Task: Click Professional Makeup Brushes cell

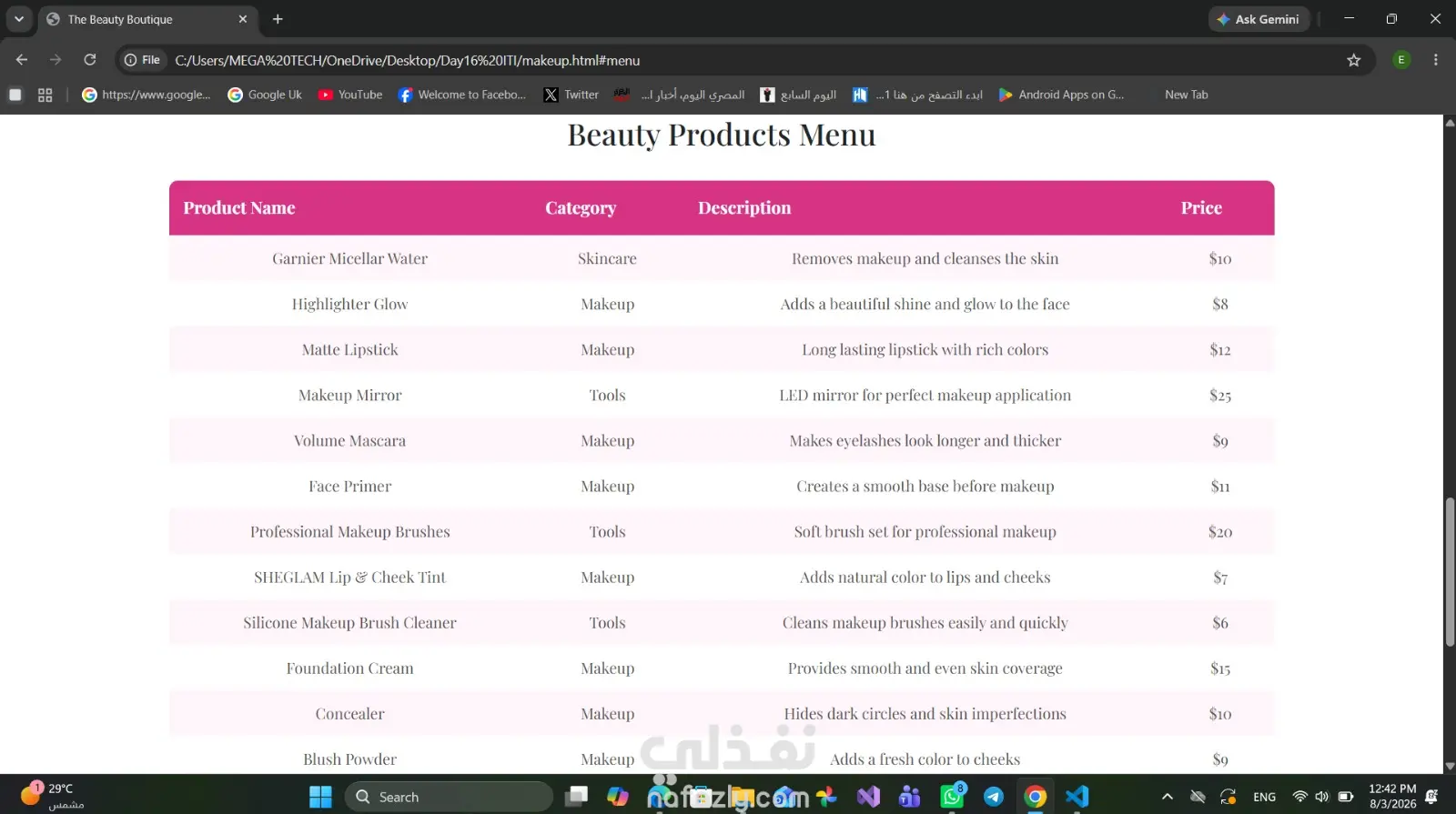Action: click(350, 531)
